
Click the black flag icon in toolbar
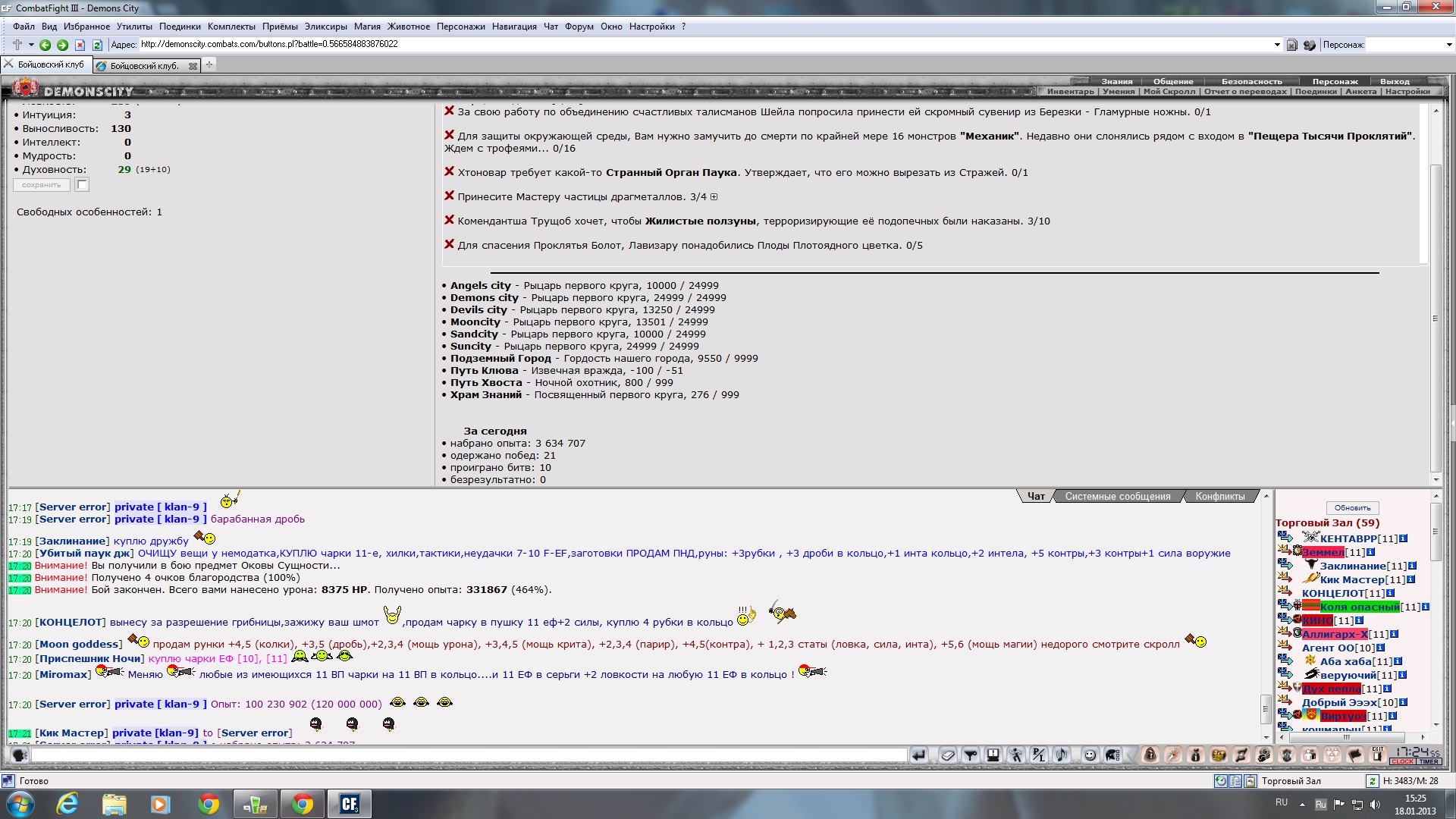(x=1355, y=755)
